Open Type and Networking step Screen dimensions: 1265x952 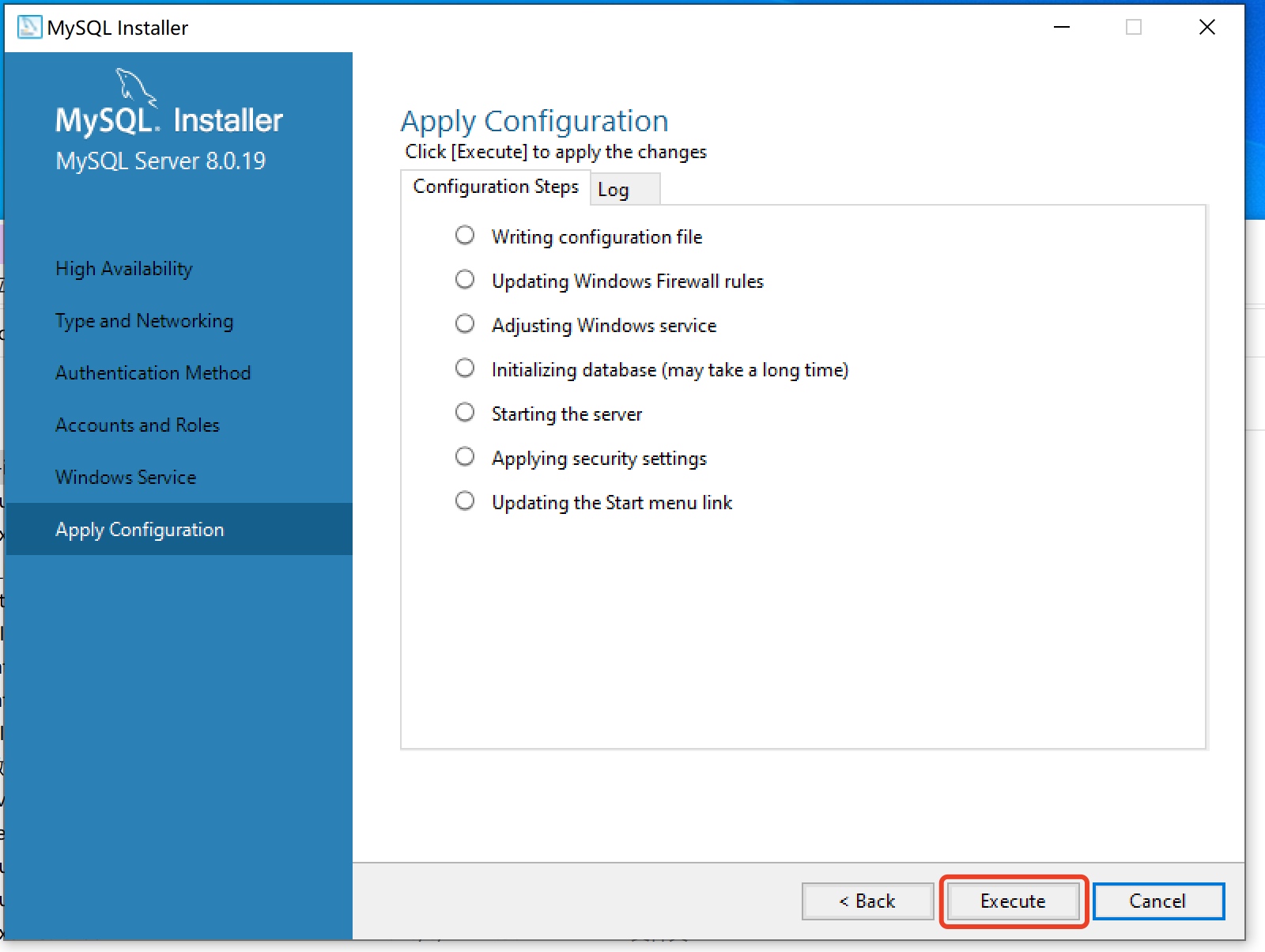(x=144, y=321)
